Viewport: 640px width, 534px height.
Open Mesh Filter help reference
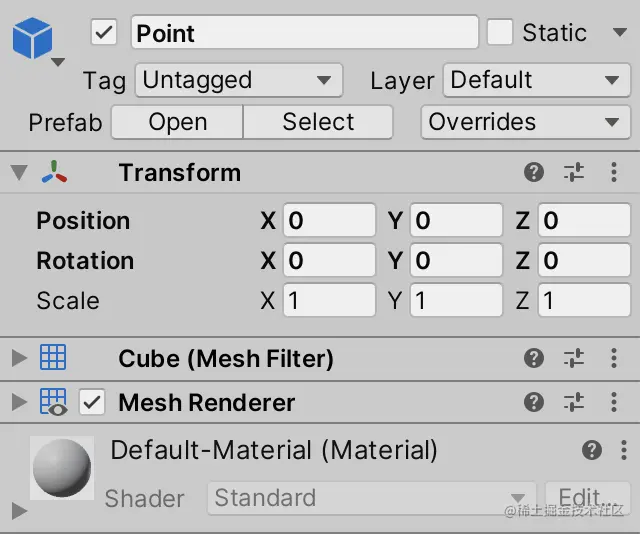[534, 358]
